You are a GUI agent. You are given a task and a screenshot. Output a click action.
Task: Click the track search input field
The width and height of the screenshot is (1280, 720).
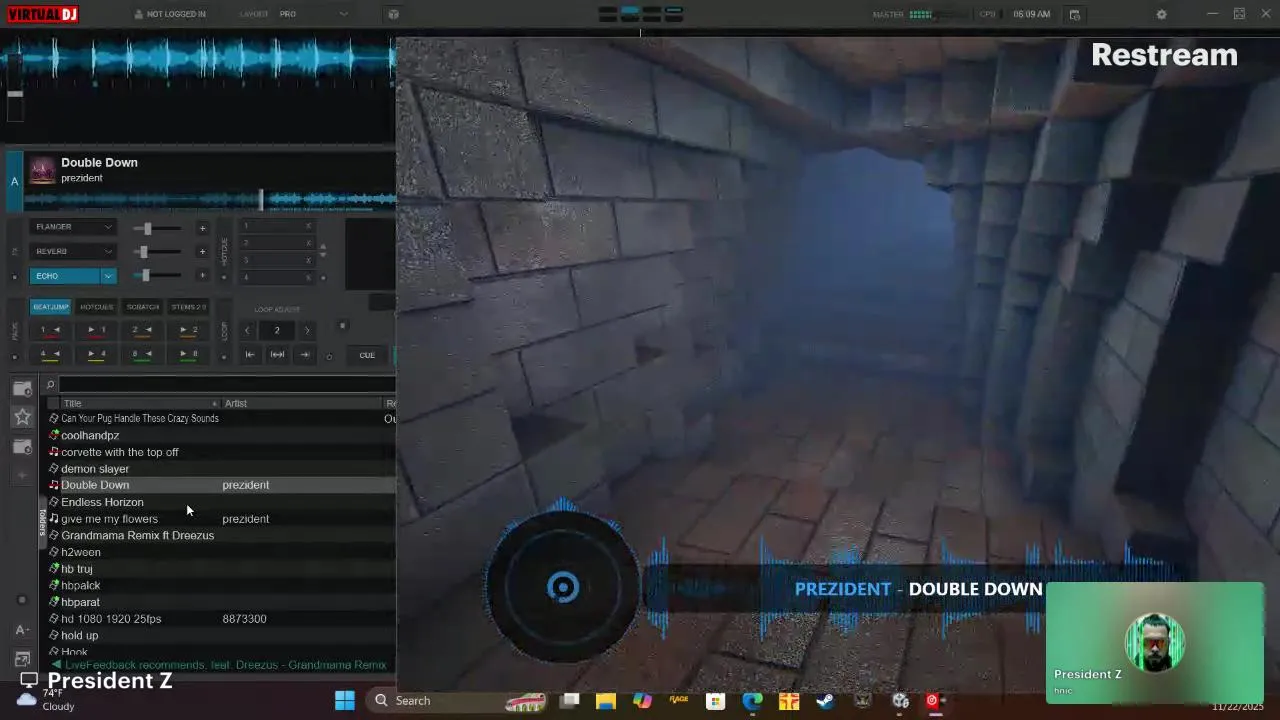tap(228, 385)
